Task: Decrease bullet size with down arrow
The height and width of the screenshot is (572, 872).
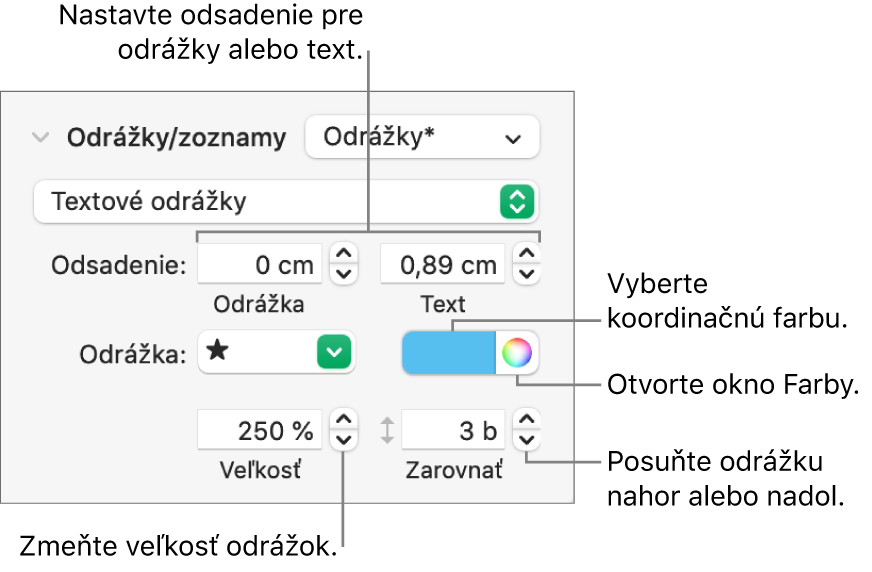Action: click(x=343, y=439)
